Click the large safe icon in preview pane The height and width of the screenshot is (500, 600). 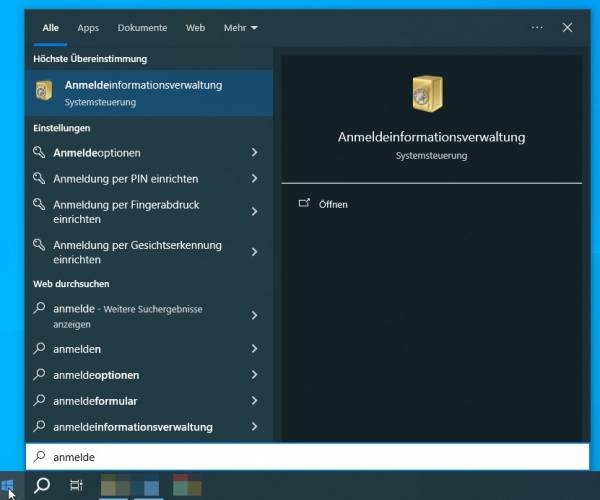point(427,93)
